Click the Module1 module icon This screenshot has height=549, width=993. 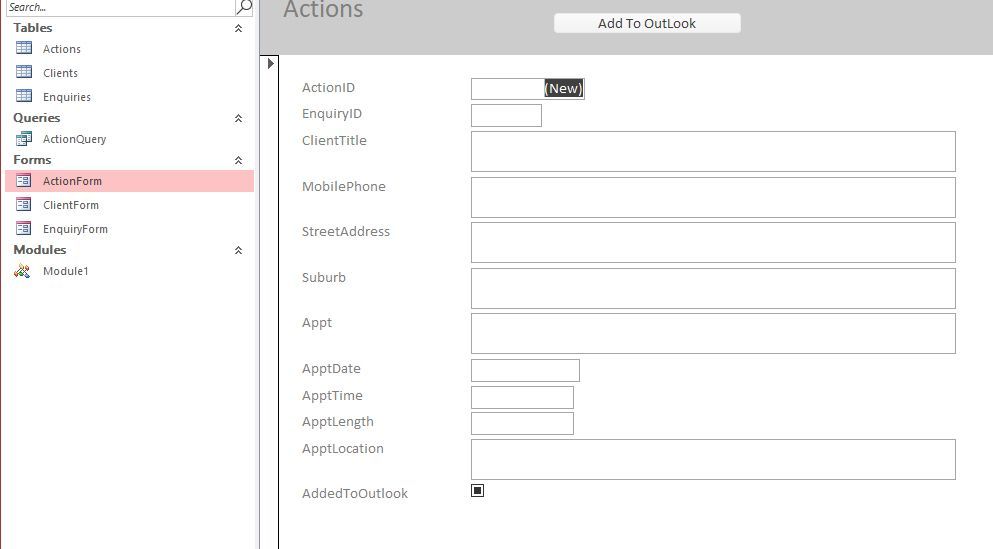coord(23,271)
